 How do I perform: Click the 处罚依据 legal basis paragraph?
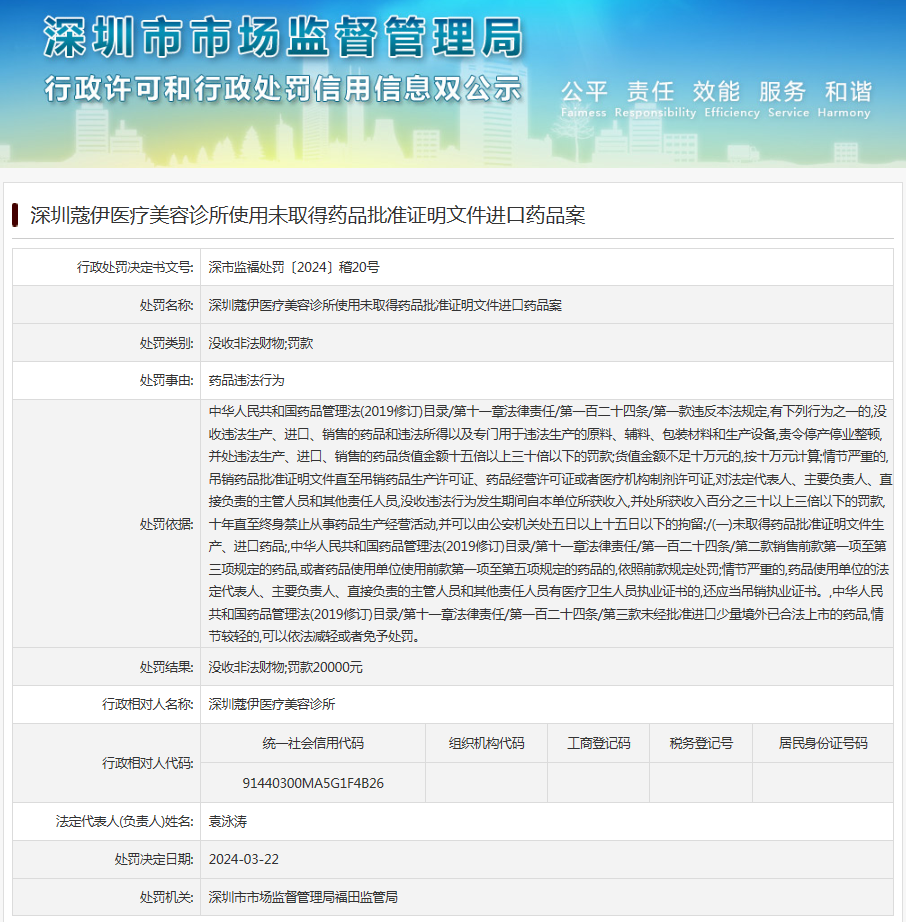(x=546, y=523)
